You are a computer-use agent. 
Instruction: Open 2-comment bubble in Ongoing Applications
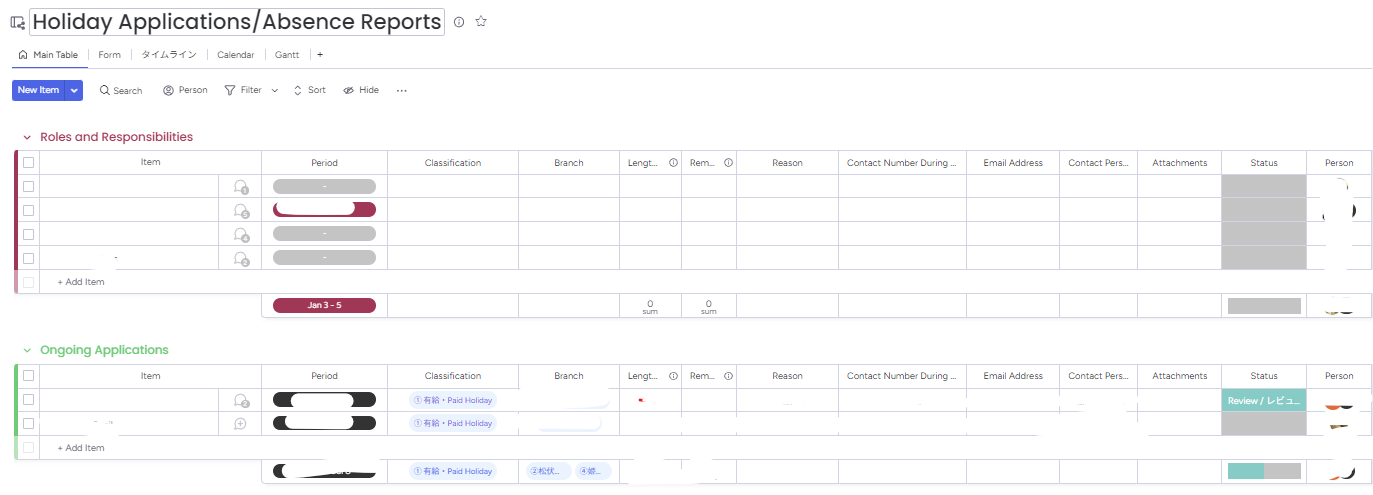point(241,401)
